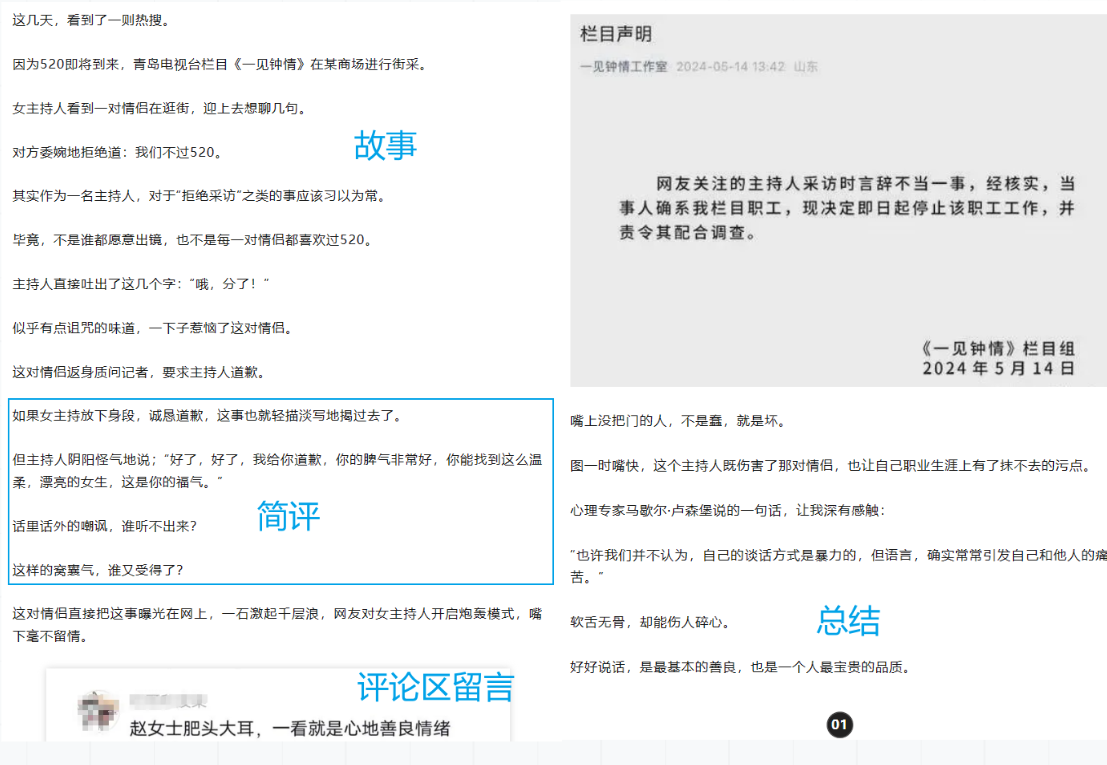
Task: Click the sentence 嘴上没把门的人，不是蠢，就是坏
Action: pos(677,421)
